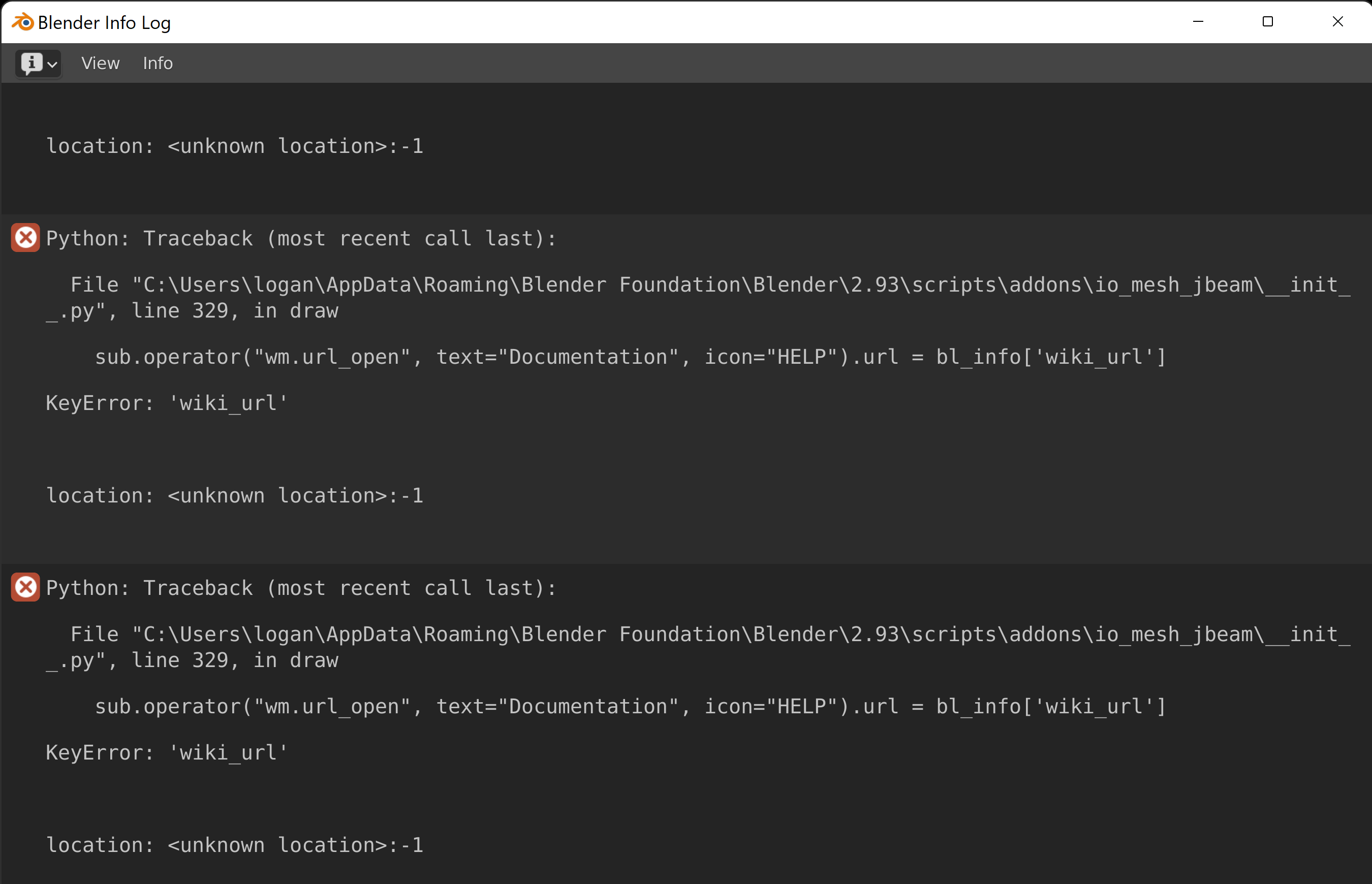Click the second 'File "C:\Users\logan...' path line
This screenshot has height=884, width=1372.
(x=698, y=647)
